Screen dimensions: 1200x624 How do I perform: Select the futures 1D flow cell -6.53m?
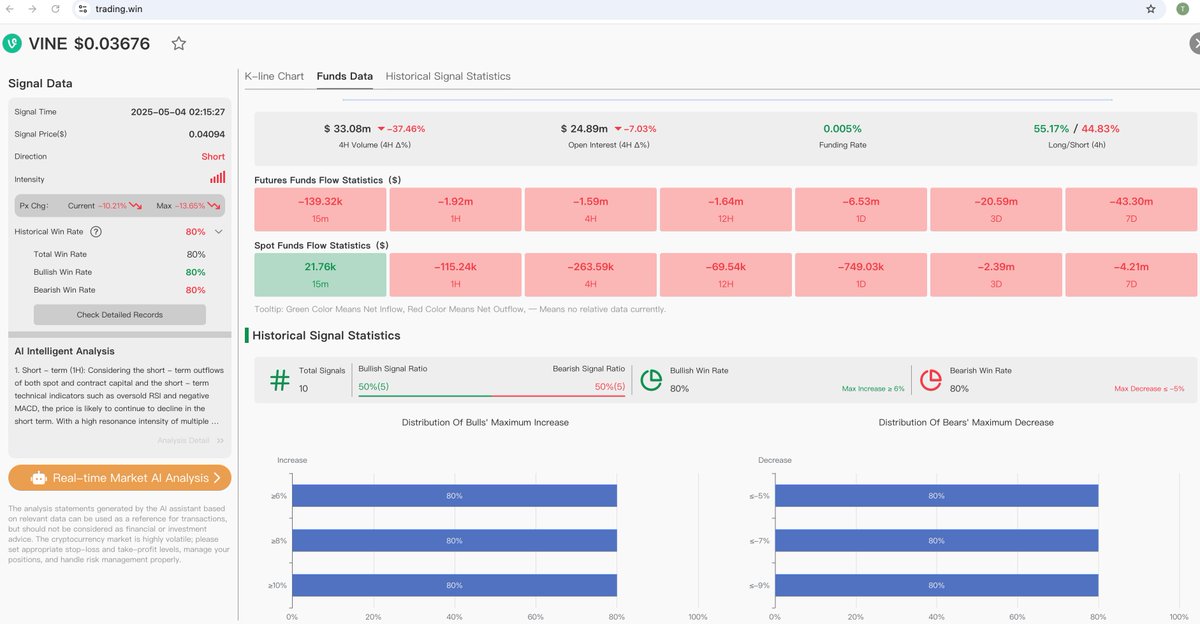coord(861,209)
